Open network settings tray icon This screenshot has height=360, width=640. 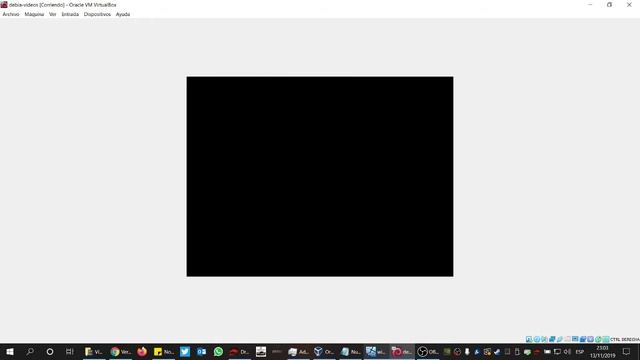pos(557,351)
